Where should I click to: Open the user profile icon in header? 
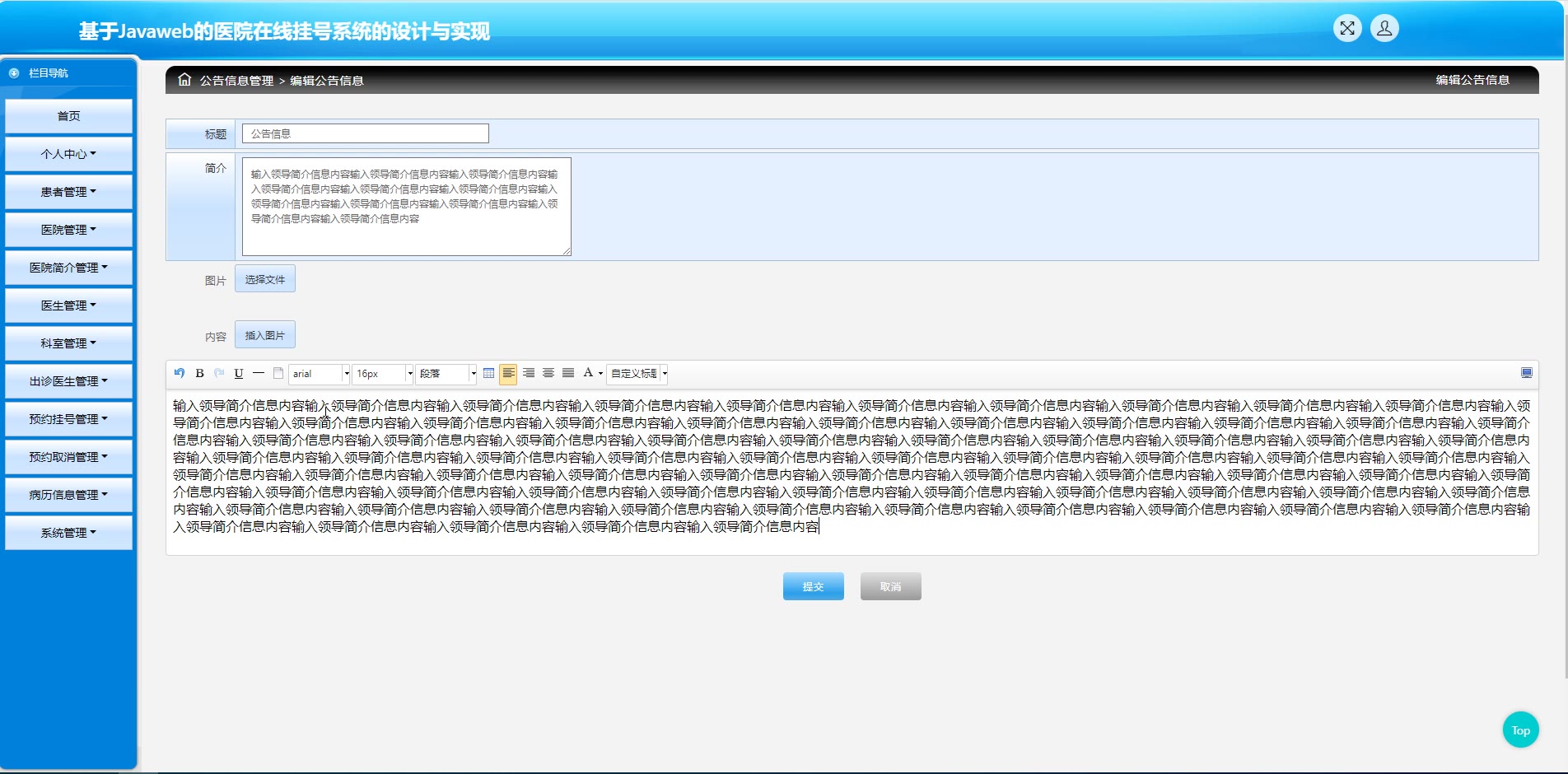1384,29
